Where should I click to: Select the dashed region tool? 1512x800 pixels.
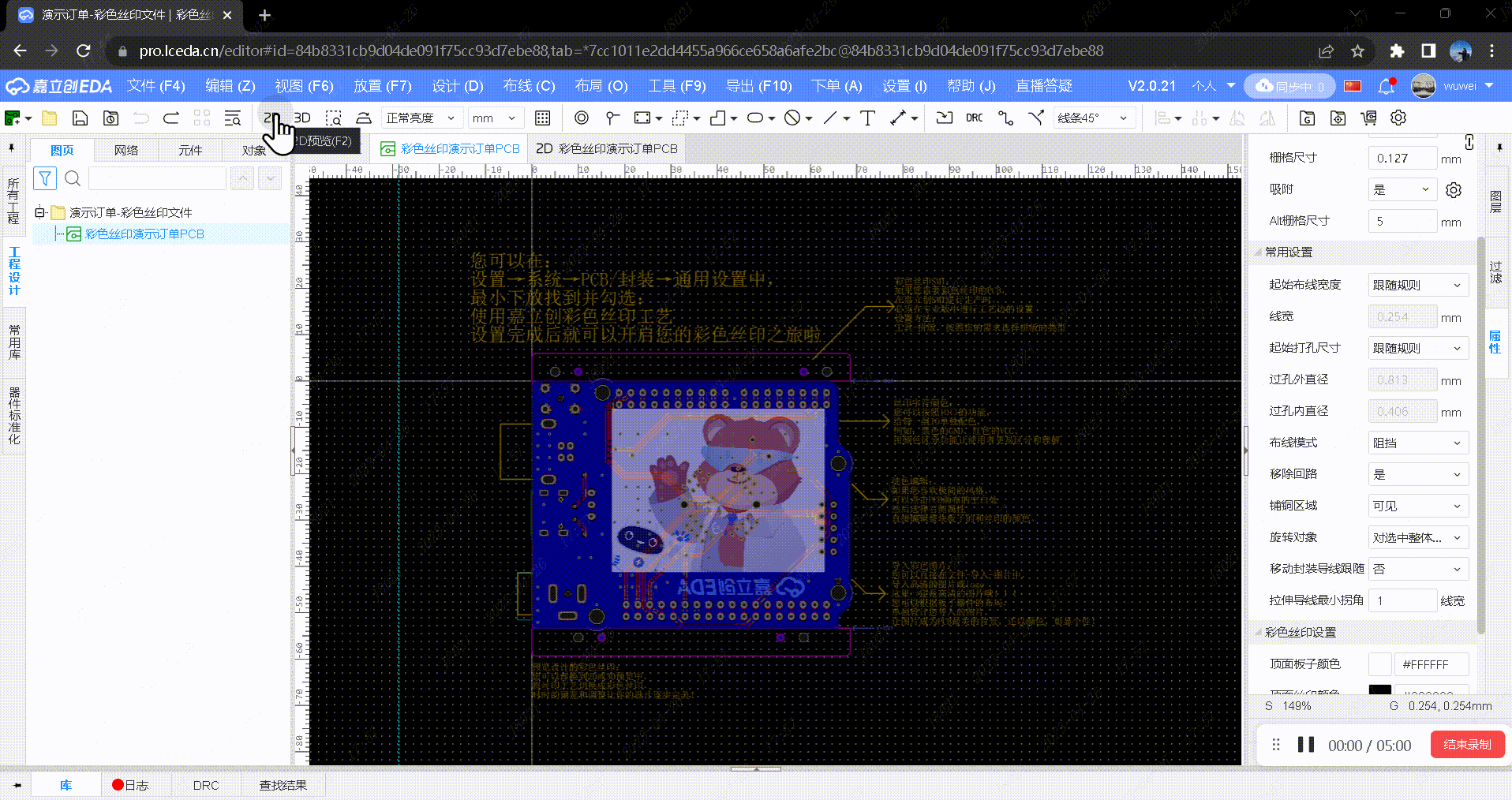[x=680, y=118]
